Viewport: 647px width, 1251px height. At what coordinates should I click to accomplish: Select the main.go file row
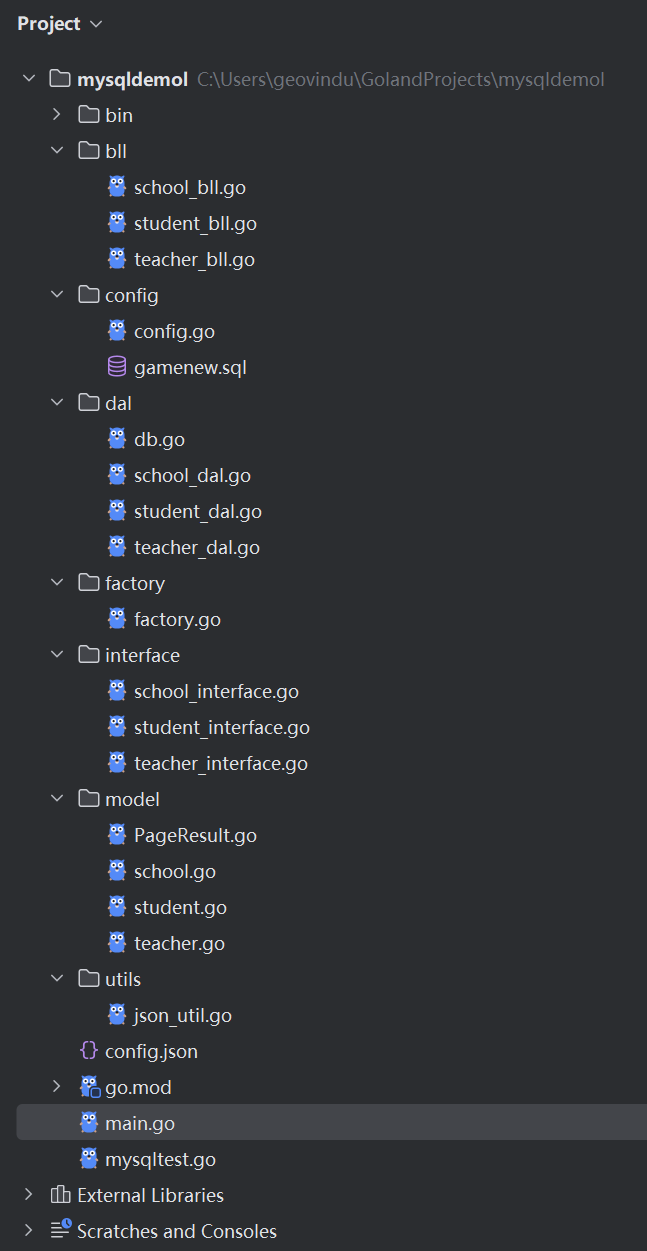pyautogui.click(x=331, y=1123)
